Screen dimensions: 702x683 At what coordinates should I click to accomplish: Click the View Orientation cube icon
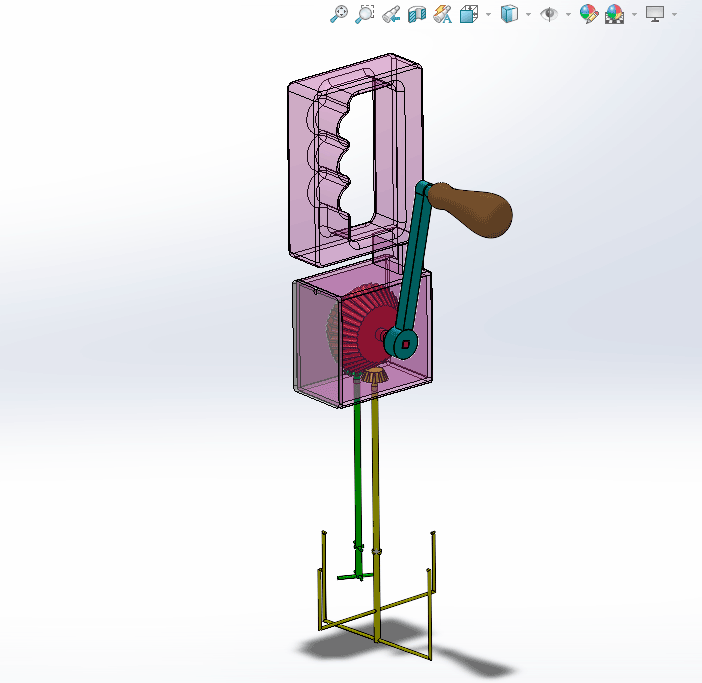pos(469,14)
